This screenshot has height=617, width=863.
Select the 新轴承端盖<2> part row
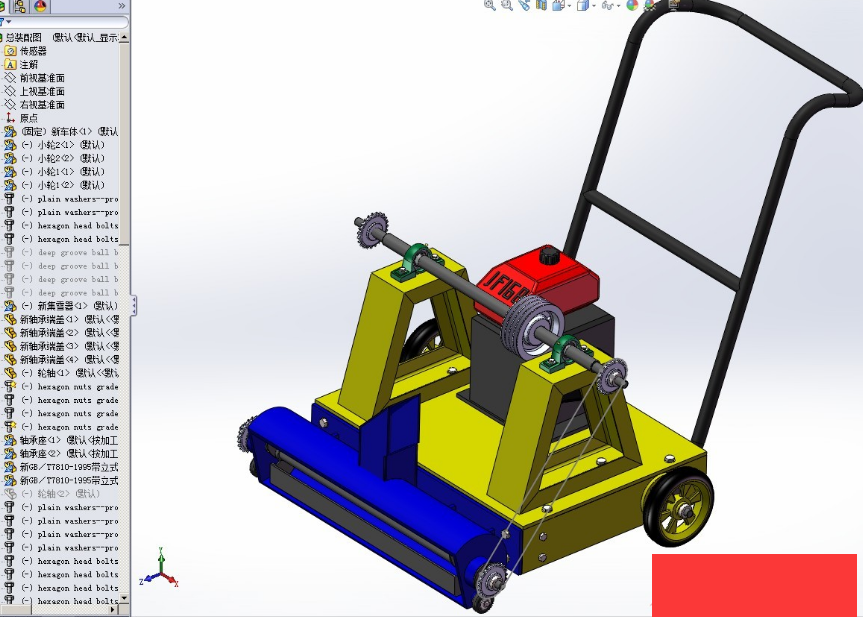coord(61,332)
